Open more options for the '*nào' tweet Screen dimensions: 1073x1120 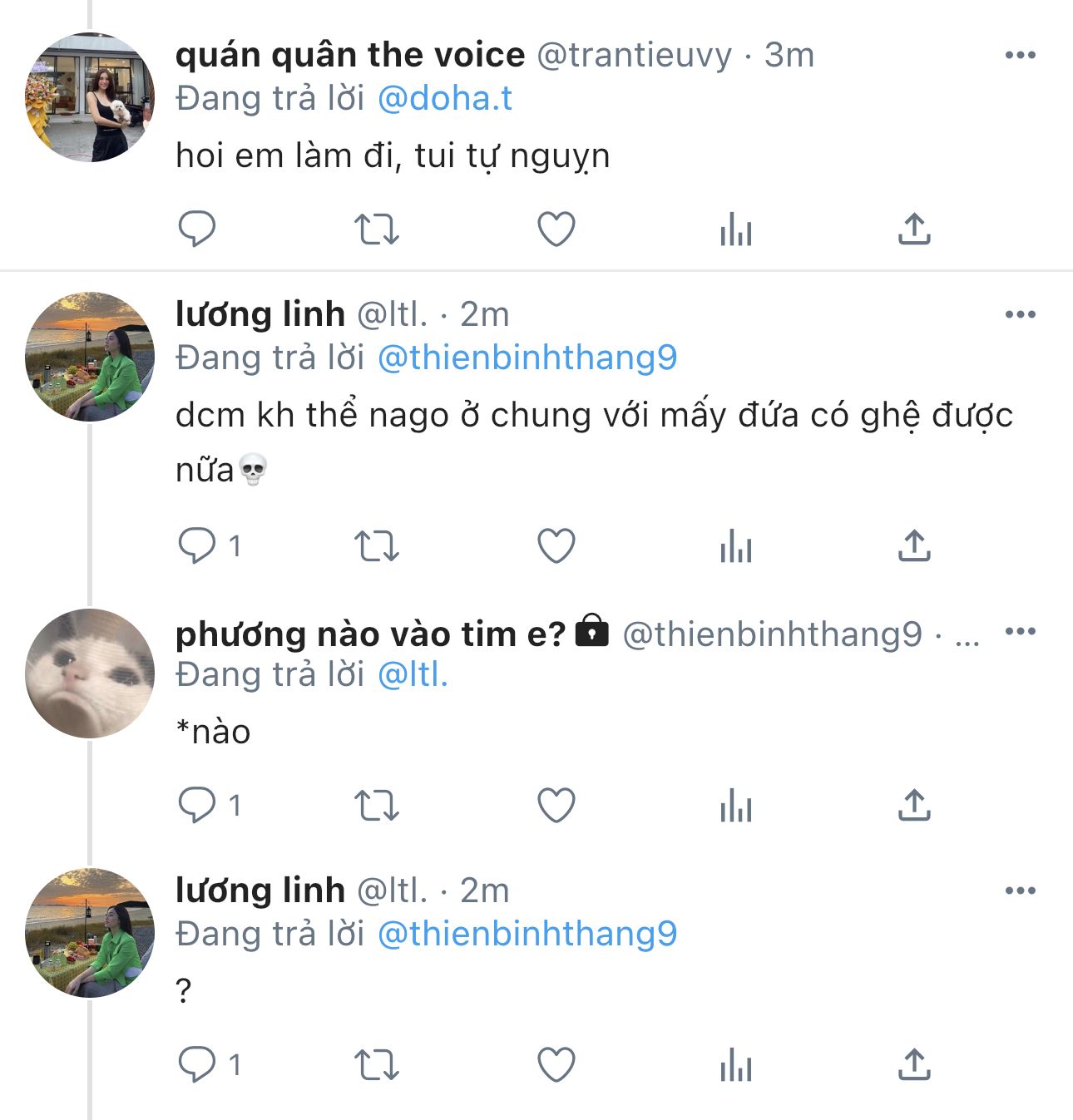coord(1020,631)
